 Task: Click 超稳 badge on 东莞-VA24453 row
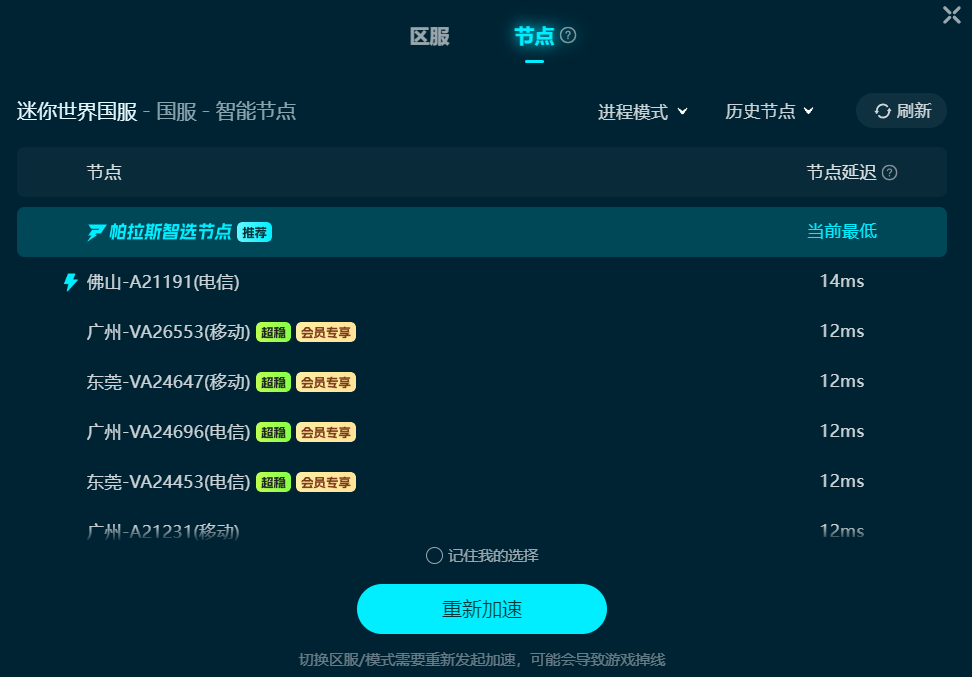(273, 482)
